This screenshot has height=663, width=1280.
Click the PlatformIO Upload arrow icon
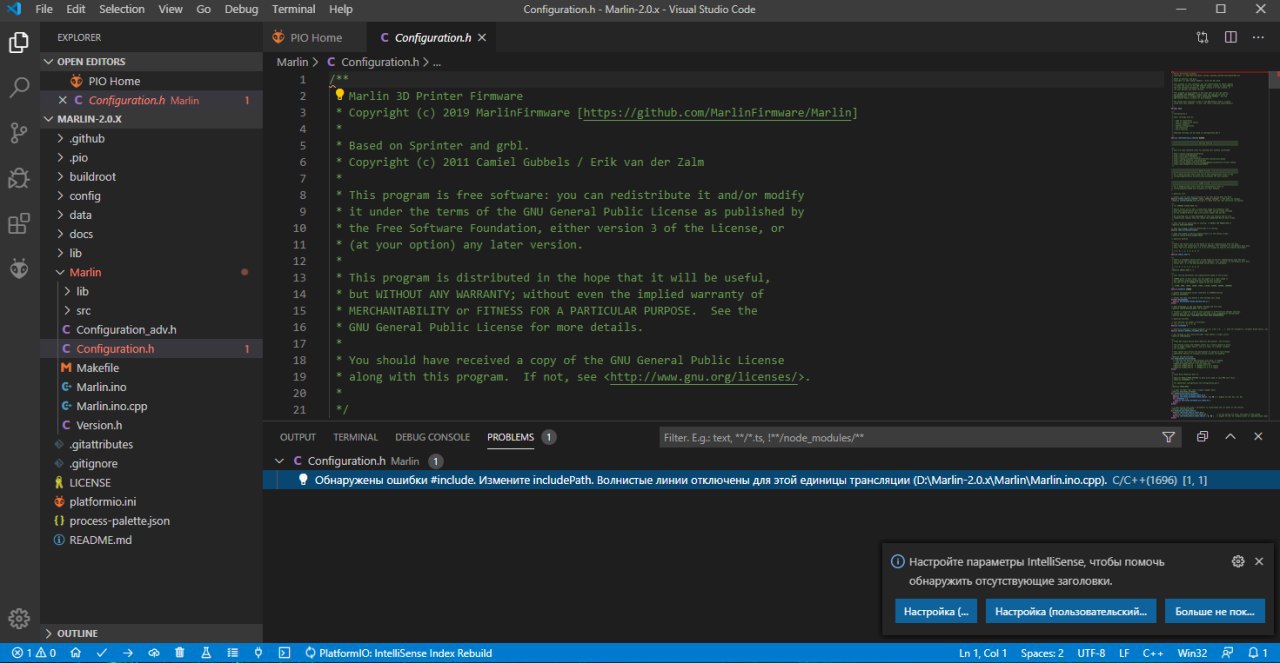click(x=128, y=653)
